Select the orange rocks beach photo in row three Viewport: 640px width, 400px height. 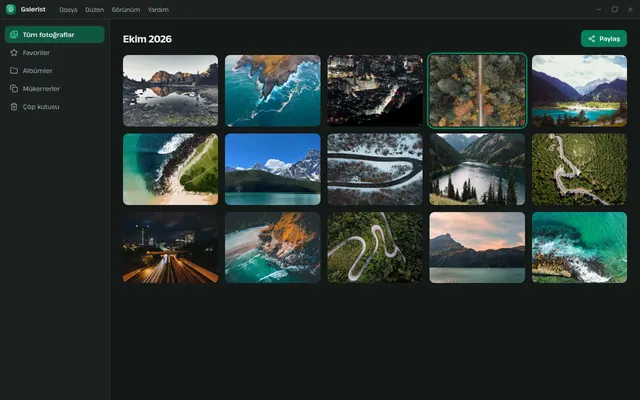pyautogui.click(x=273, y=247)
